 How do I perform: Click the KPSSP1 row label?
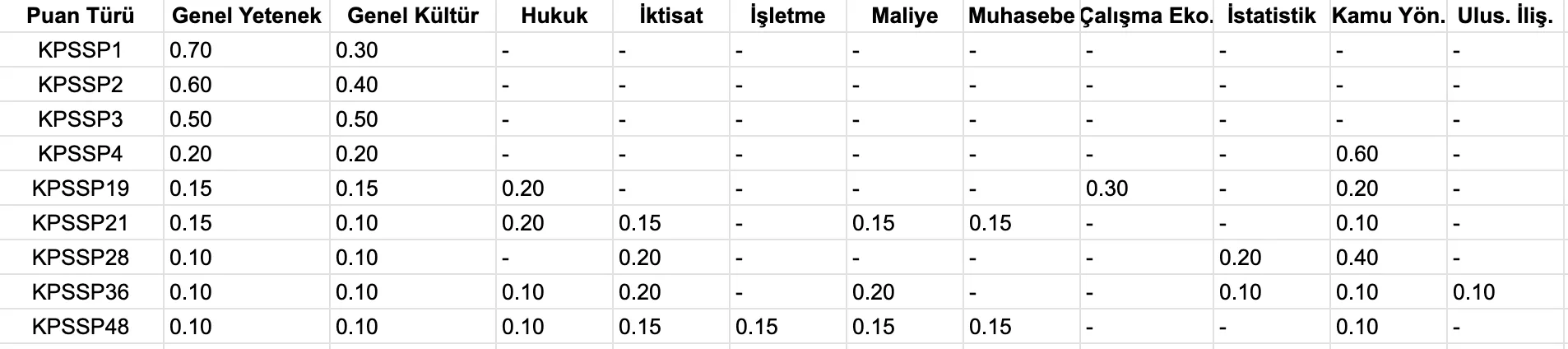(81, 50)
